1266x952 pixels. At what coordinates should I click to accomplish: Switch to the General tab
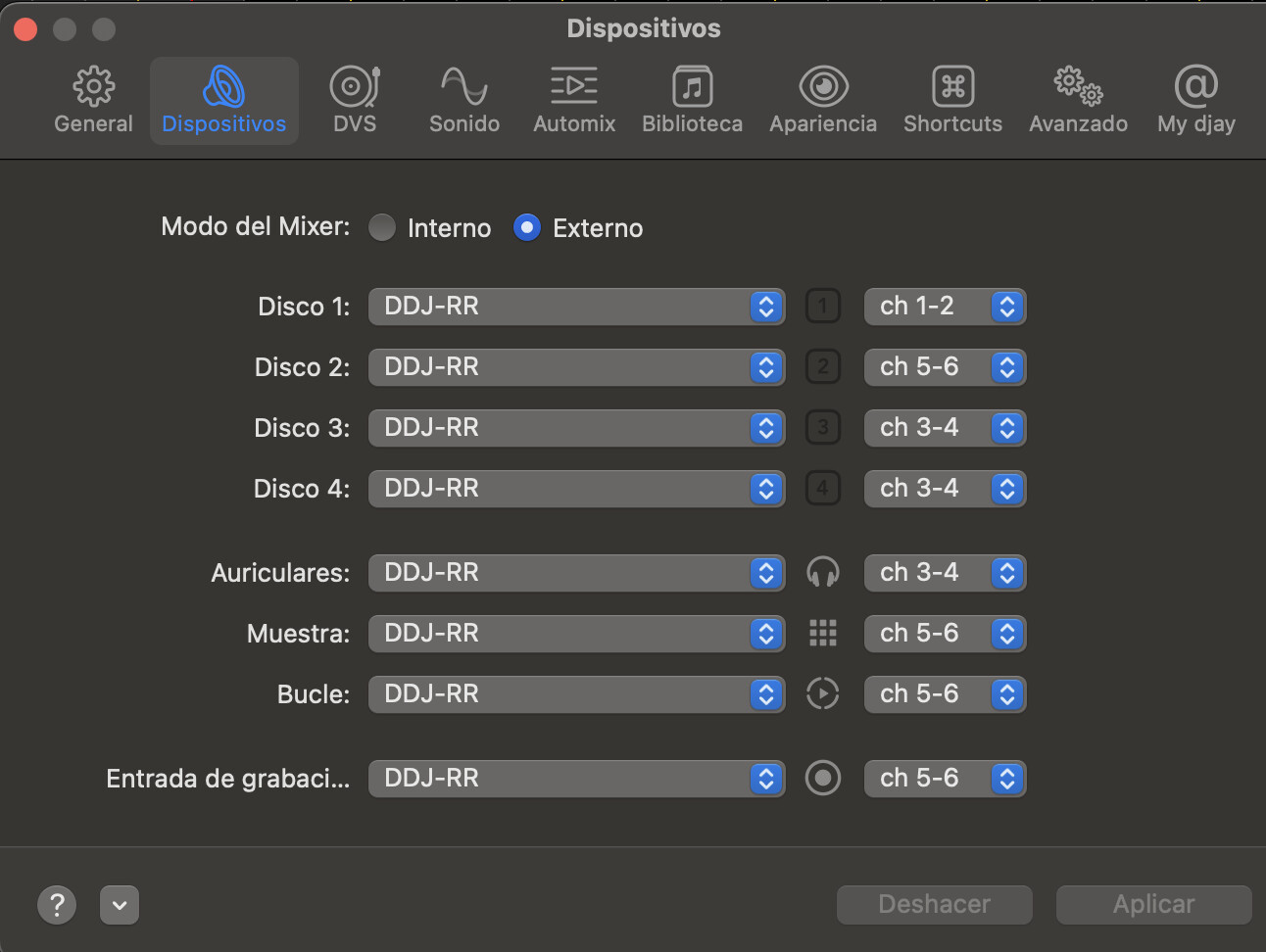[x=93, y=100]
